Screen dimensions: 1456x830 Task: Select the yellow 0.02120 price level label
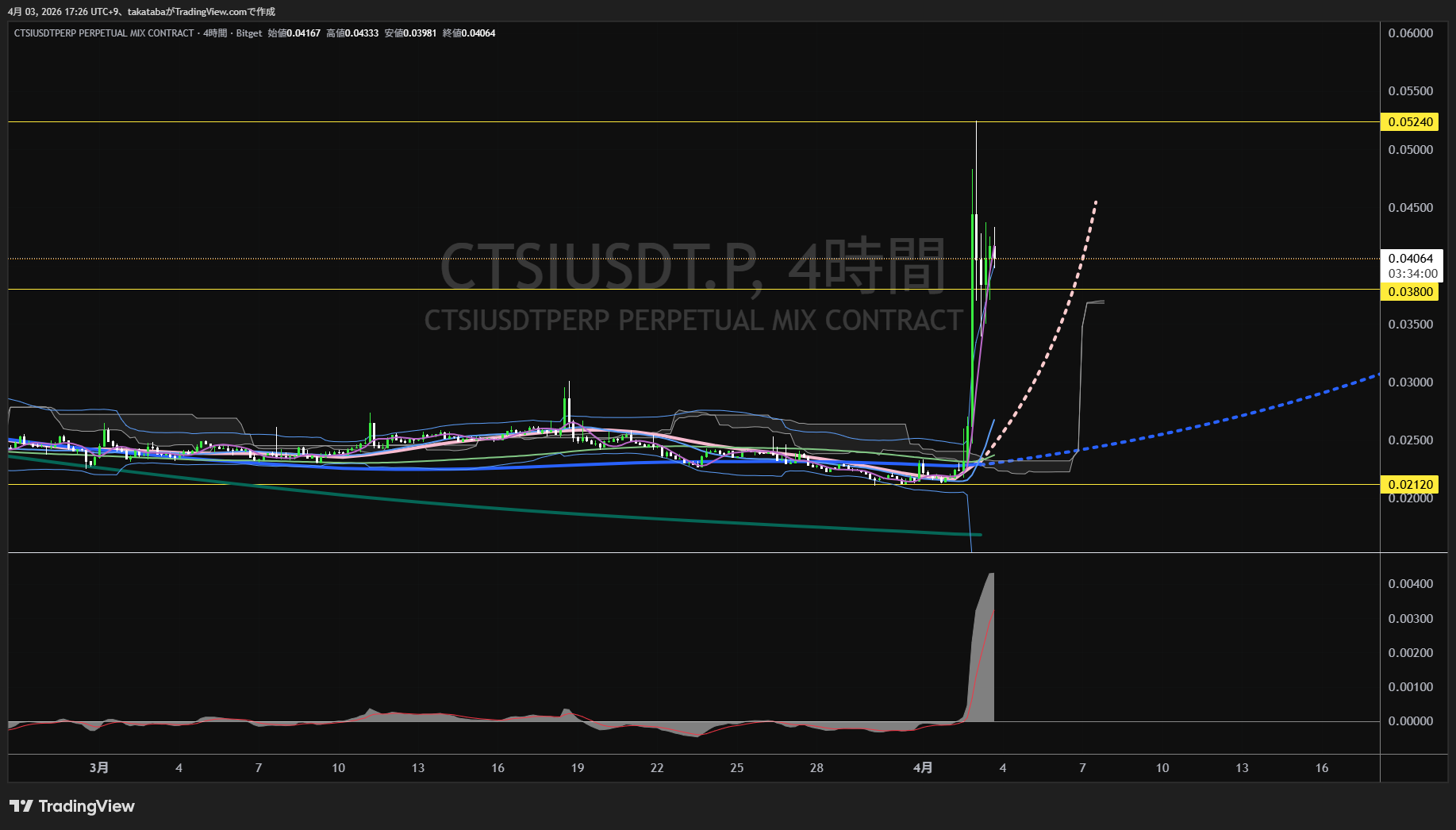point(1410,485)
